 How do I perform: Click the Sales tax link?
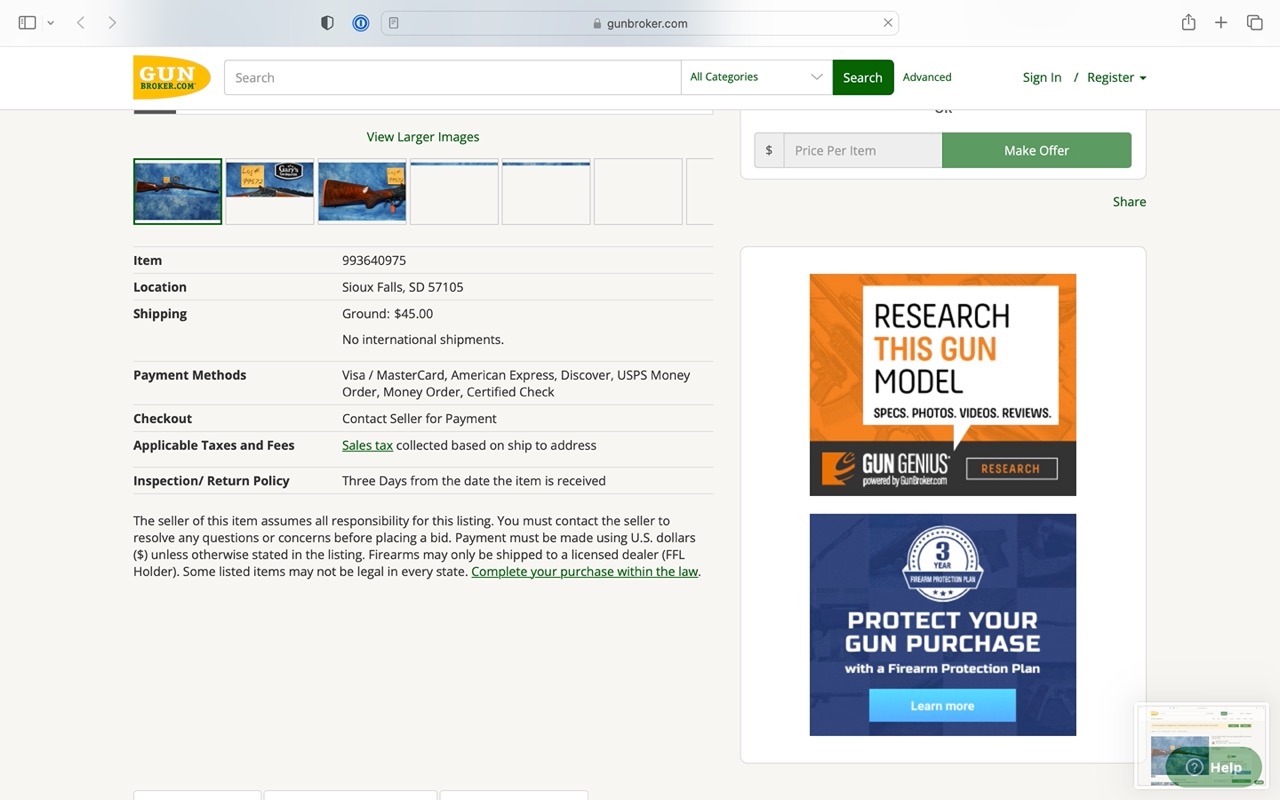367,445
